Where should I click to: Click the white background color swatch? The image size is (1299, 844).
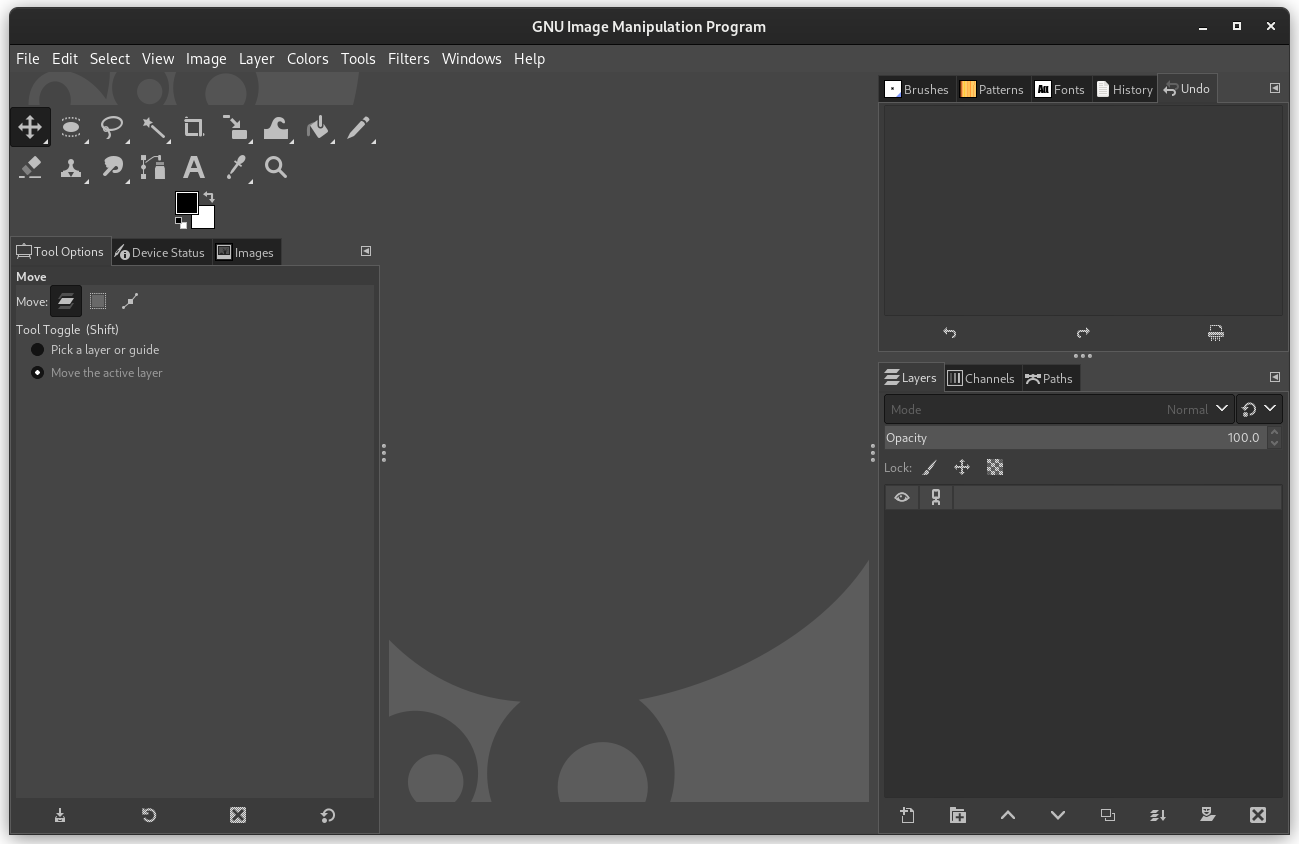tap(206, 220)
